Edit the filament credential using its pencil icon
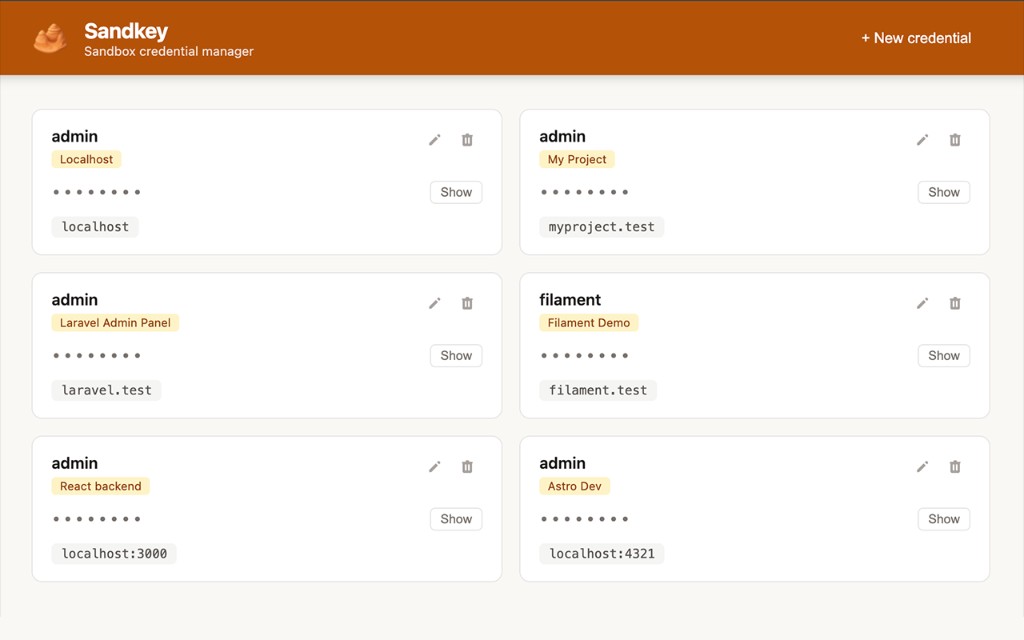Image resolution: width=1024 pixels, height=640 pixels. [922, 303]
